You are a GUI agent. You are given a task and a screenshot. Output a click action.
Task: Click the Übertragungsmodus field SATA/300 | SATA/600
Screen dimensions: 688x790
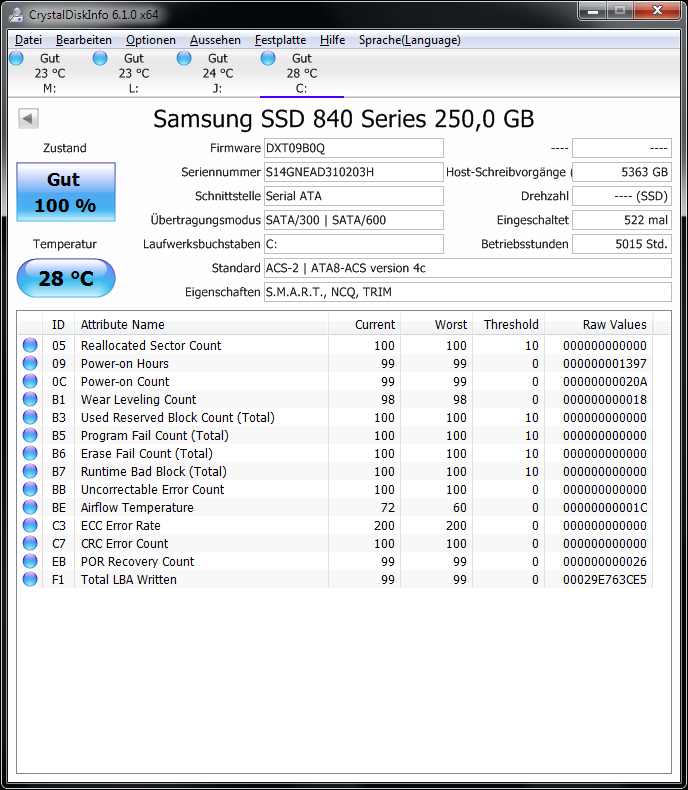pos(354,220)
